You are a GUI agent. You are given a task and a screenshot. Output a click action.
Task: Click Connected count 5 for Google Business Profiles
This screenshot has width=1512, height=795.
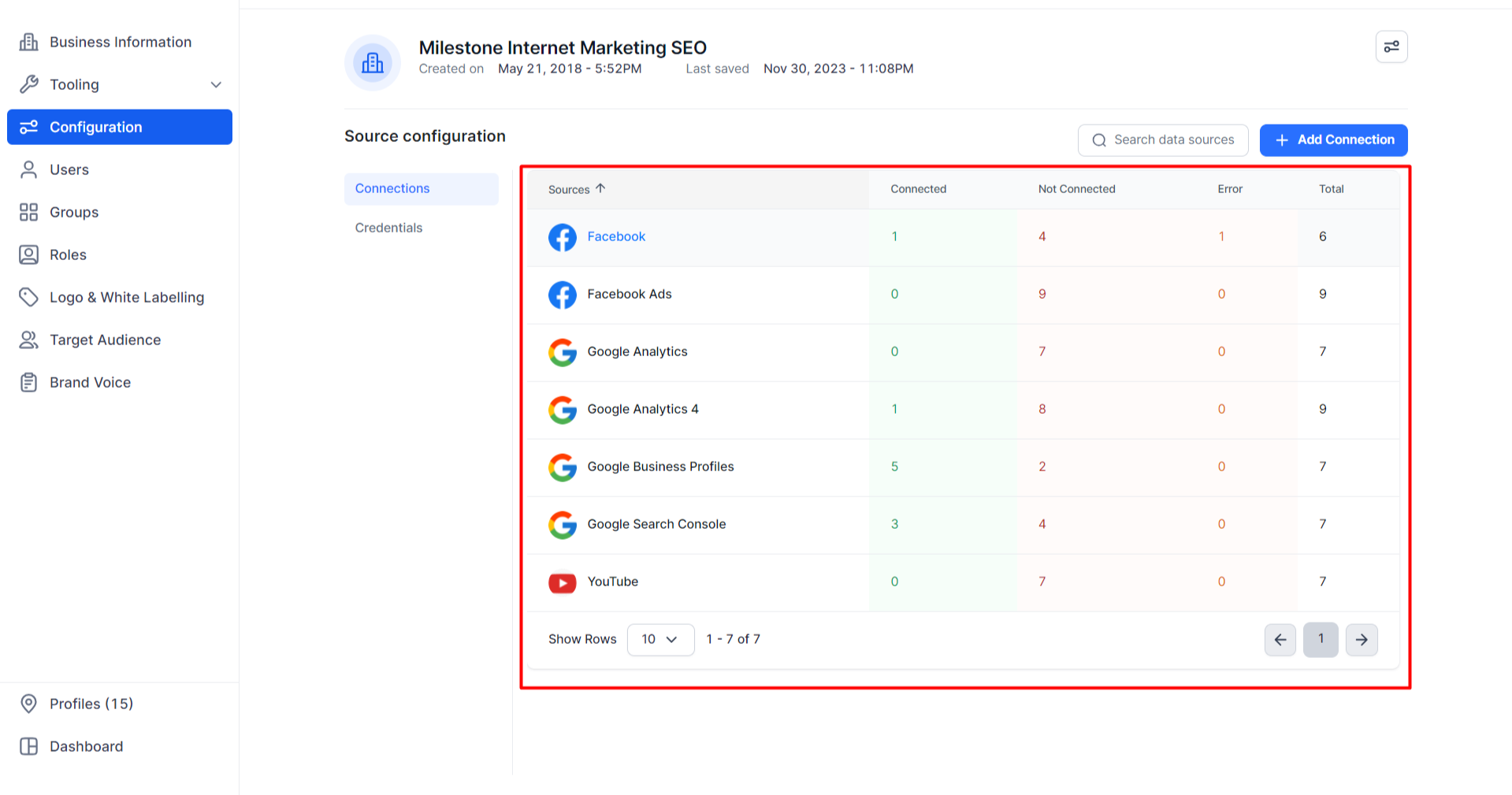(894, 466)
